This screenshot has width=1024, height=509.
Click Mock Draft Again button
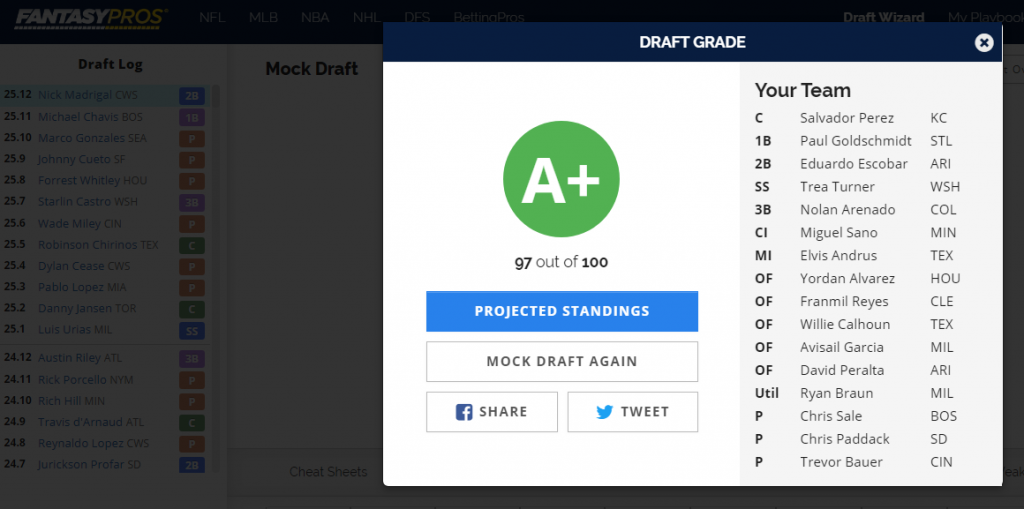click(562, 361)
